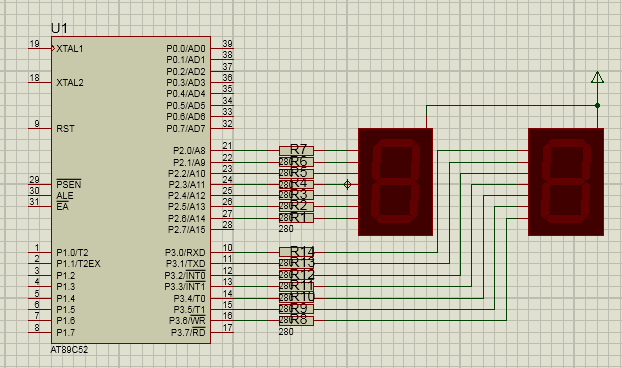This screenshot has width=622, height=368.
Task: Click the AT89C52 part value label
Action: (69, 350)
